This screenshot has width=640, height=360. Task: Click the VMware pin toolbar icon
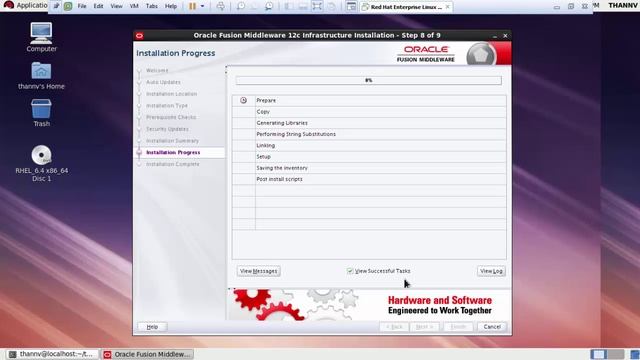click(56, 6)
